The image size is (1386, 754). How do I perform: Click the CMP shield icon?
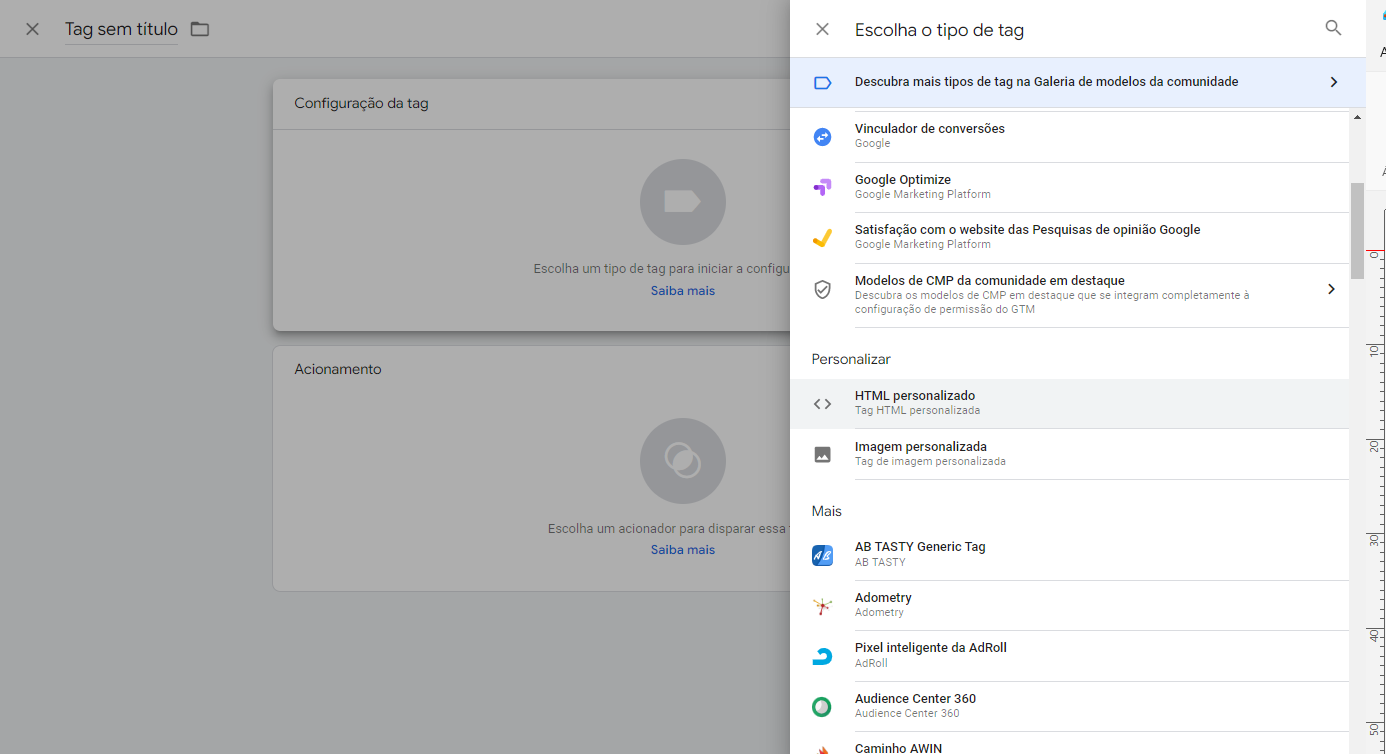(822, 289)
